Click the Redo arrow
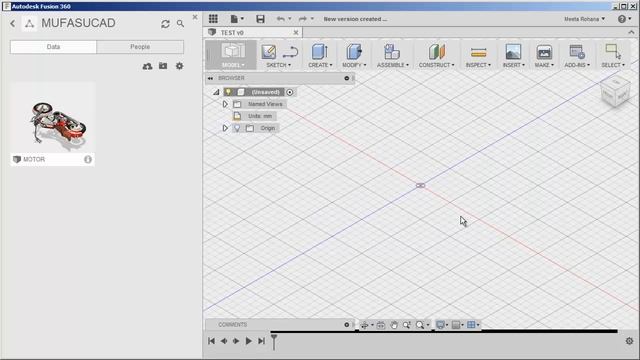The height and width of the screenshot is (360, 640). pyautogui.click(x=302, y=19)
